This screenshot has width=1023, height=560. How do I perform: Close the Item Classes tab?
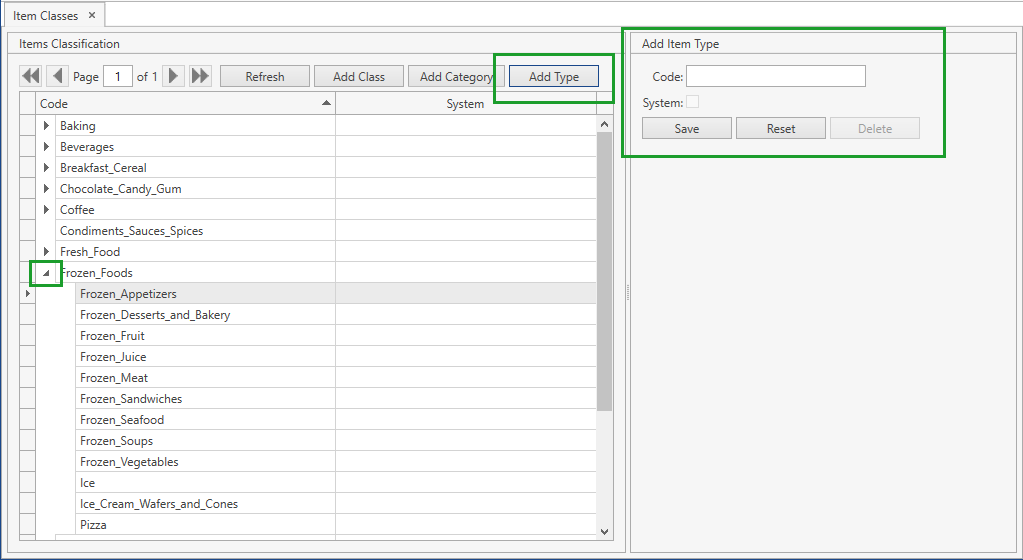92,15
